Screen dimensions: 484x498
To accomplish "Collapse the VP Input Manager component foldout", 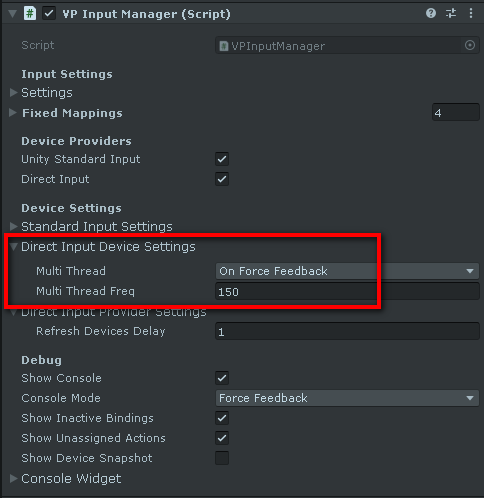I will (x=12, y=14).
